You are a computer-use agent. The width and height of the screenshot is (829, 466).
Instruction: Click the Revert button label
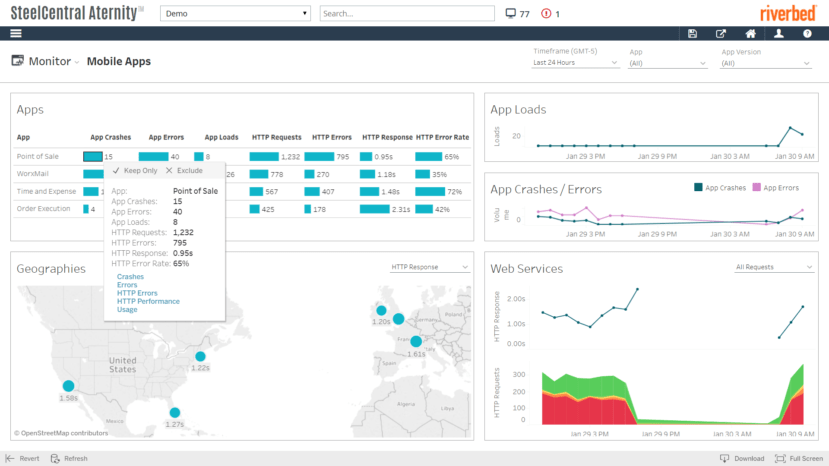(30, 459)
